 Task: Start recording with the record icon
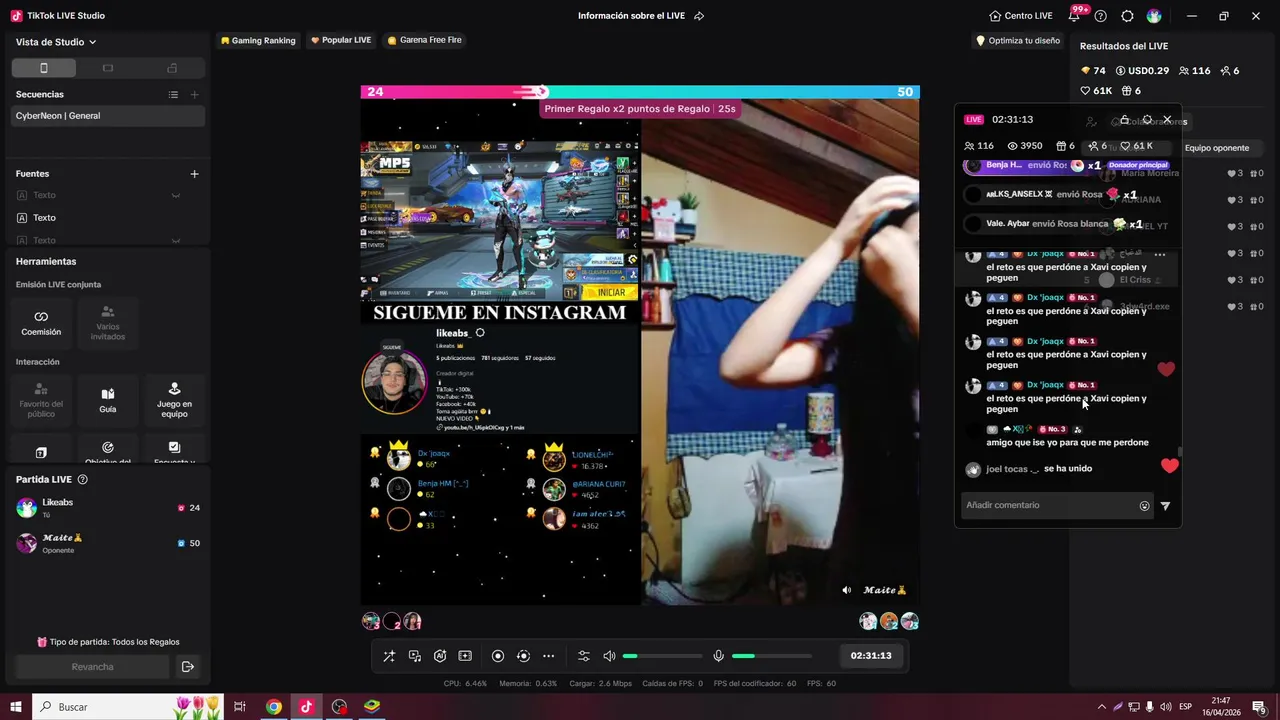click(498, 656)
